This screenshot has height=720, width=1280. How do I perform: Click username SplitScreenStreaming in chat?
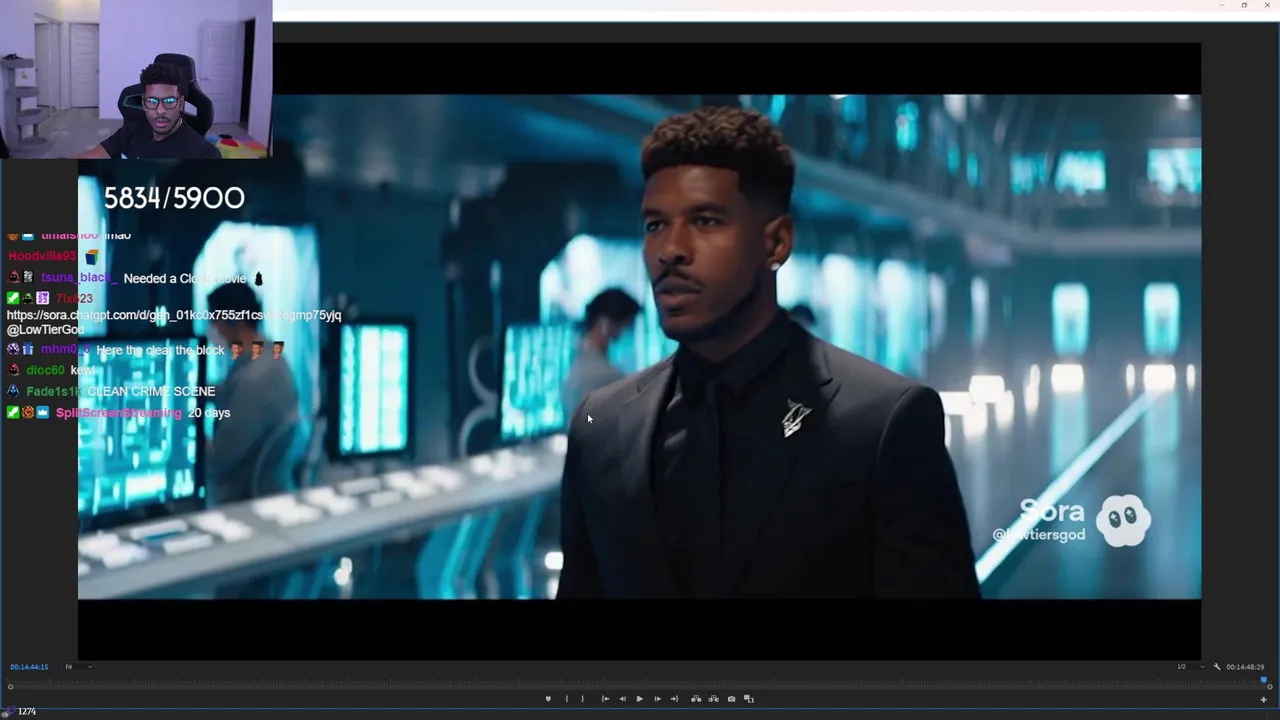[119, 413]
